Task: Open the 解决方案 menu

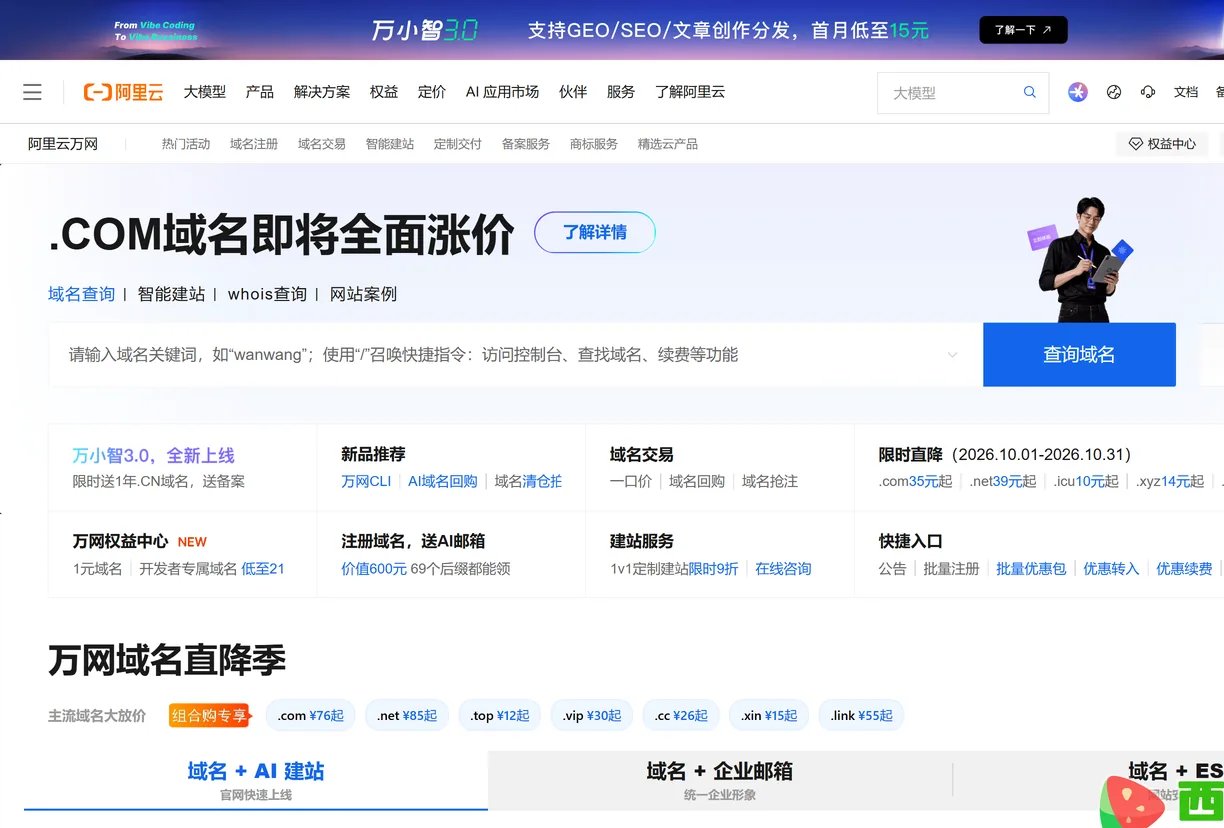Action: coord(322,92)
